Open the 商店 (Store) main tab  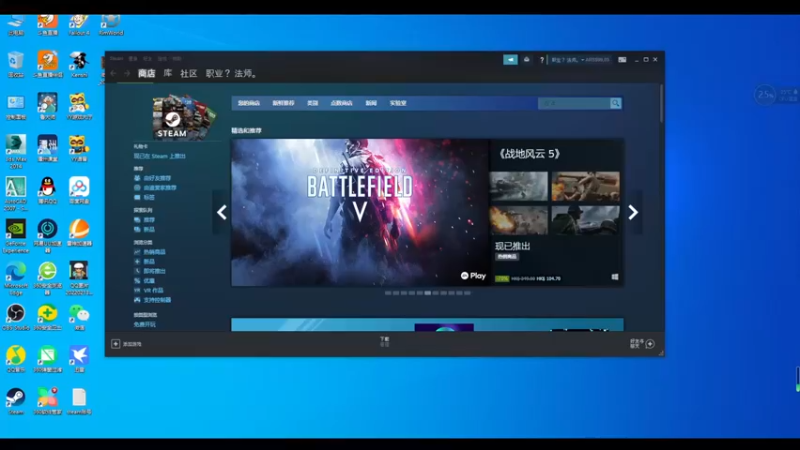coord(146,73)
